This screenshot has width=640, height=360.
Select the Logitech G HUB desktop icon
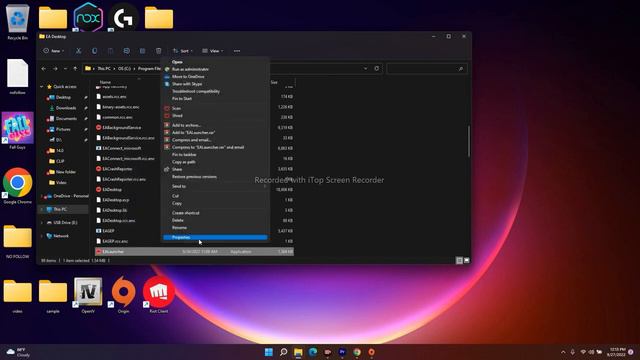[x=123, y=17]
